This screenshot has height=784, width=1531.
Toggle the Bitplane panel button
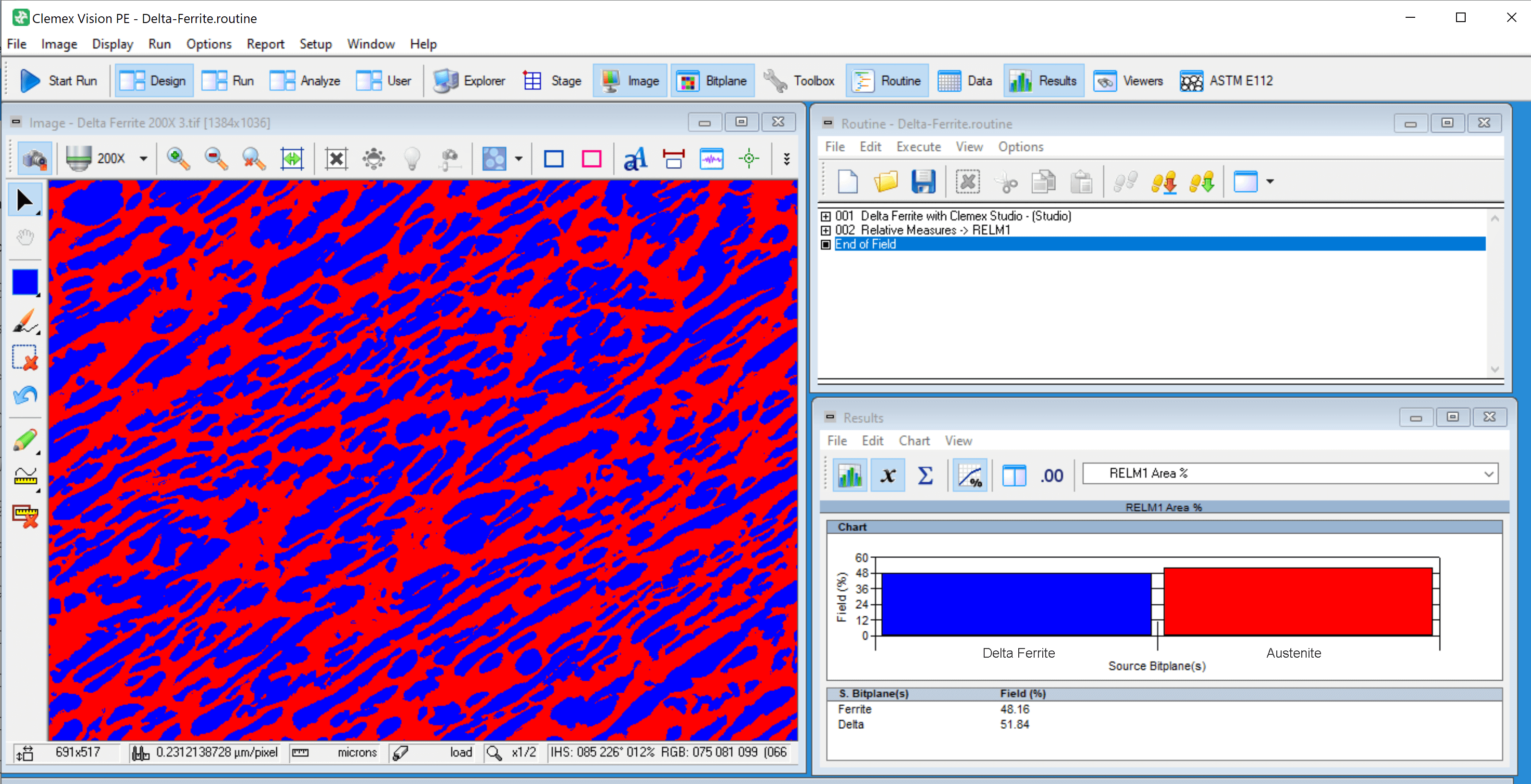click(713, 80)
